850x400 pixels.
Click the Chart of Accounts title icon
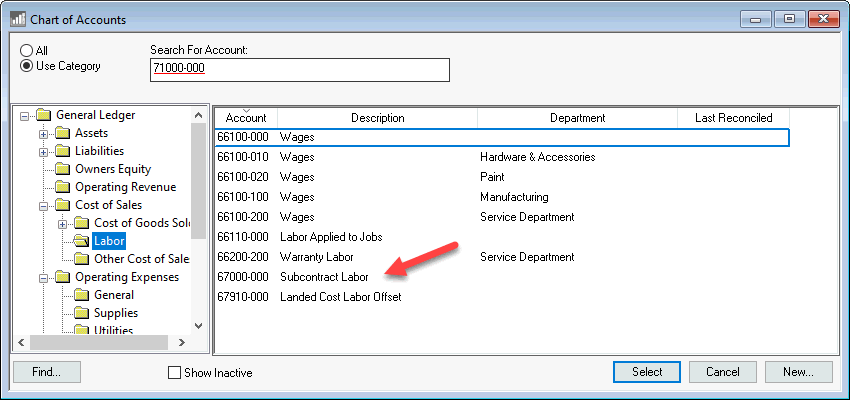[x=18, y=18]
